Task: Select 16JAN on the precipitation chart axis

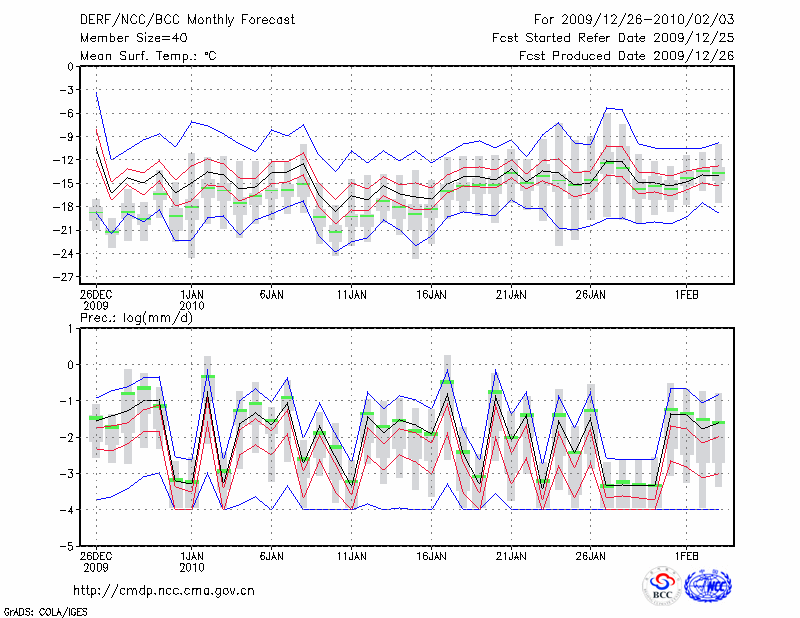Action: [x=430, y=557]
